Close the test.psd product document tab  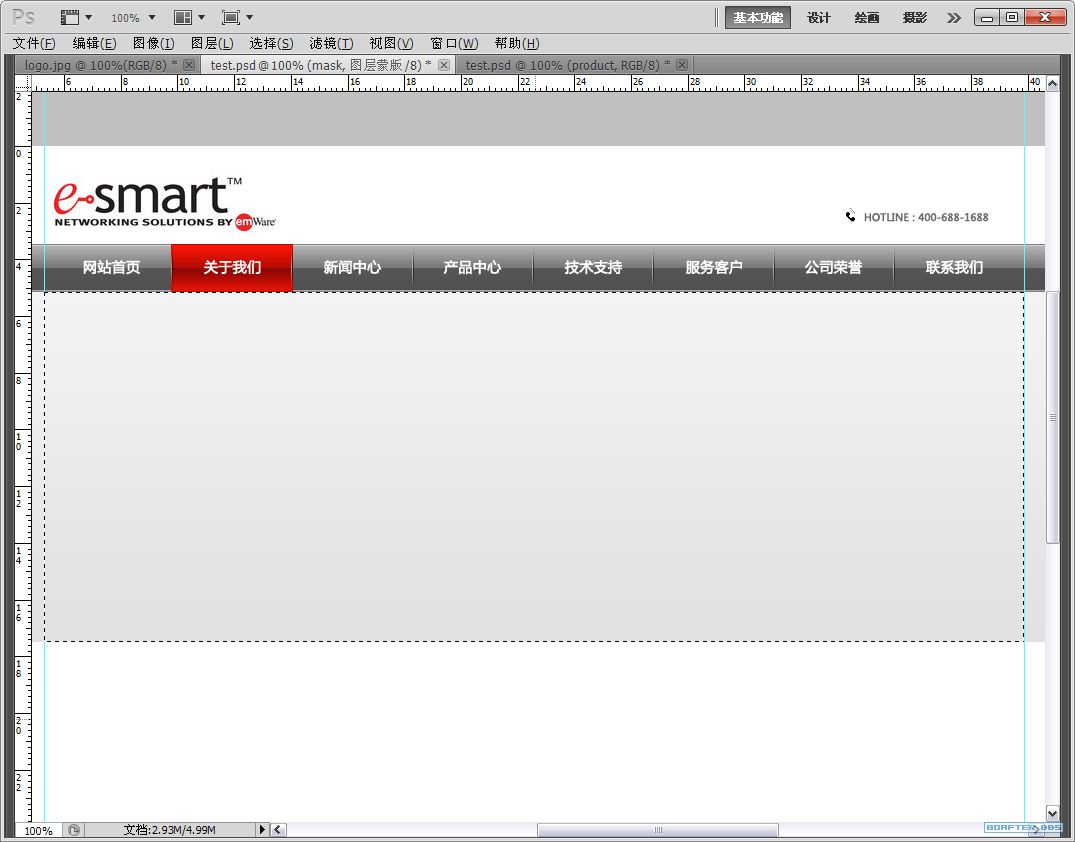(x=681, y=64)
